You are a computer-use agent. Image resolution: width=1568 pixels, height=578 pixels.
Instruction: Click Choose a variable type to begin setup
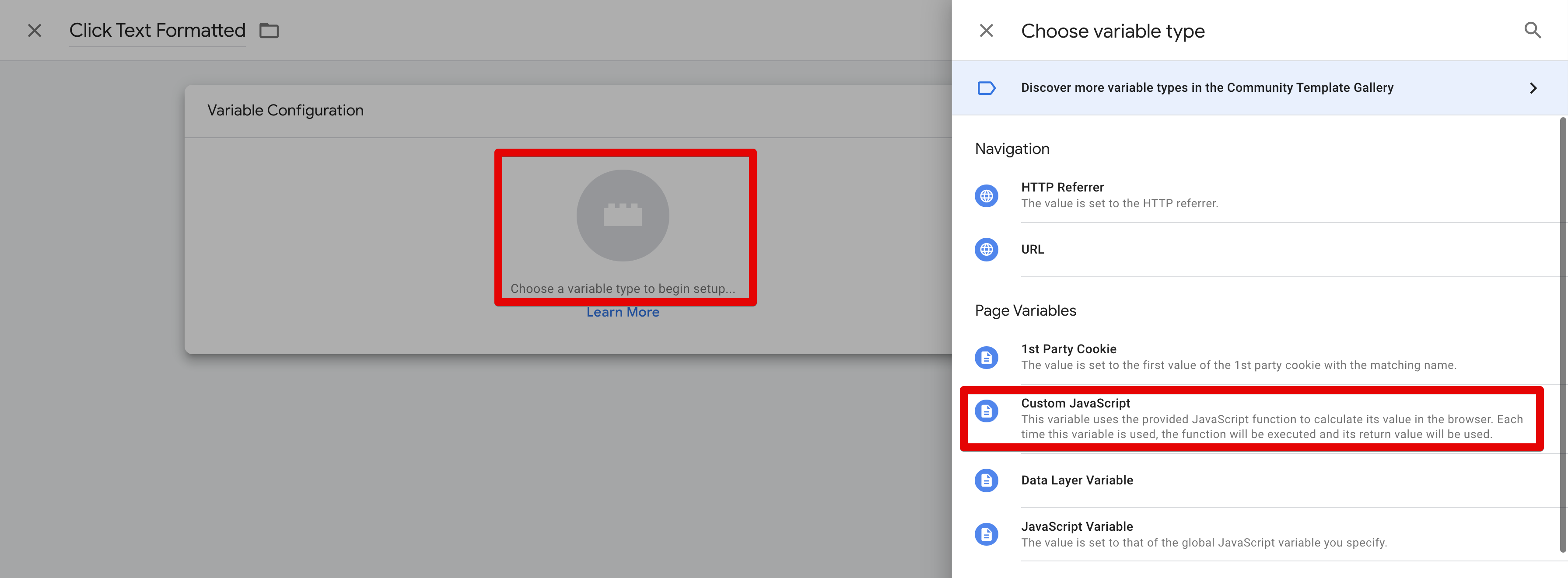point(623,289)
